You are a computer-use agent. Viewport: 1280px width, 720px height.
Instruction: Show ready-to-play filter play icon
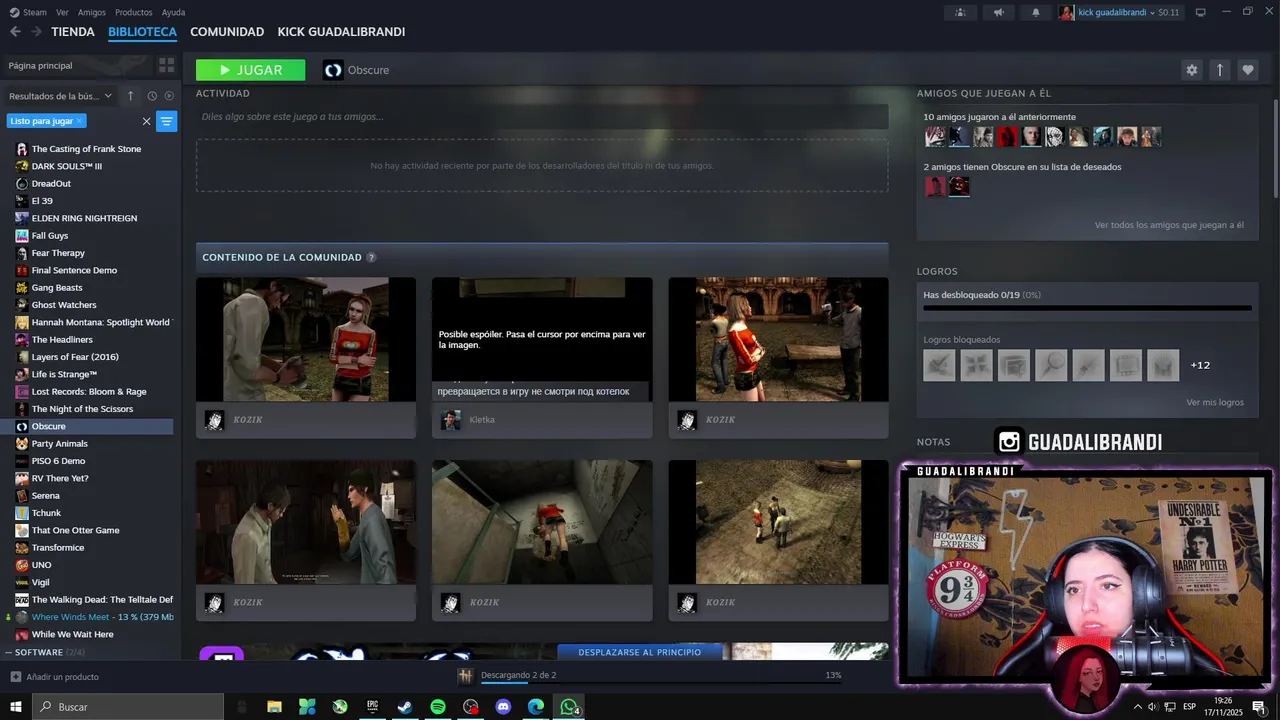169,96
